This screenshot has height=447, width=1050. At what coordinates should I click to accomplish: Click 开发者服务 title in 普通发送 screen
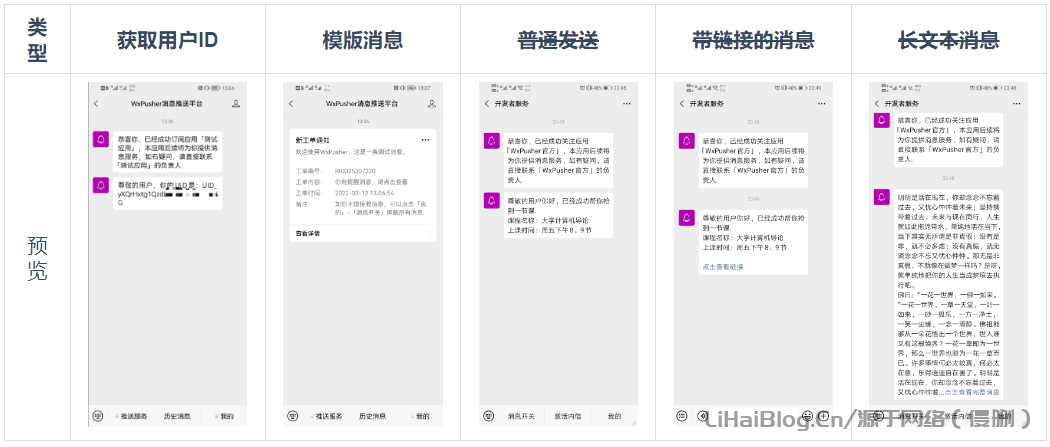(x=511, y=104)
